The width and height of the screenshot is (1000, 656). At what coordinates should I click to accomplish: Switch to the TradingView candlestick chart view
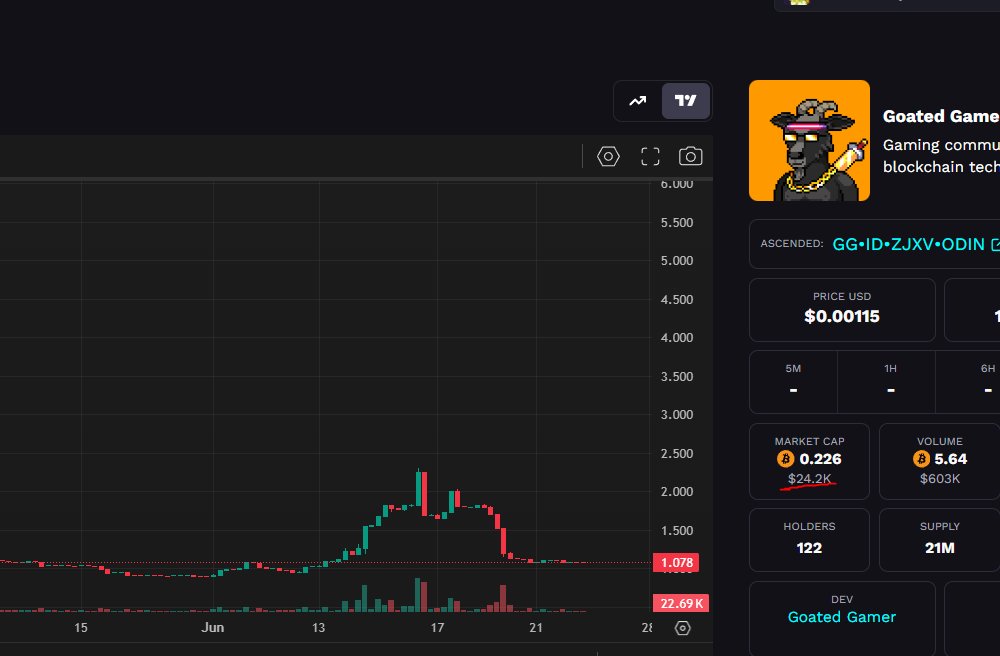[686, 101]
